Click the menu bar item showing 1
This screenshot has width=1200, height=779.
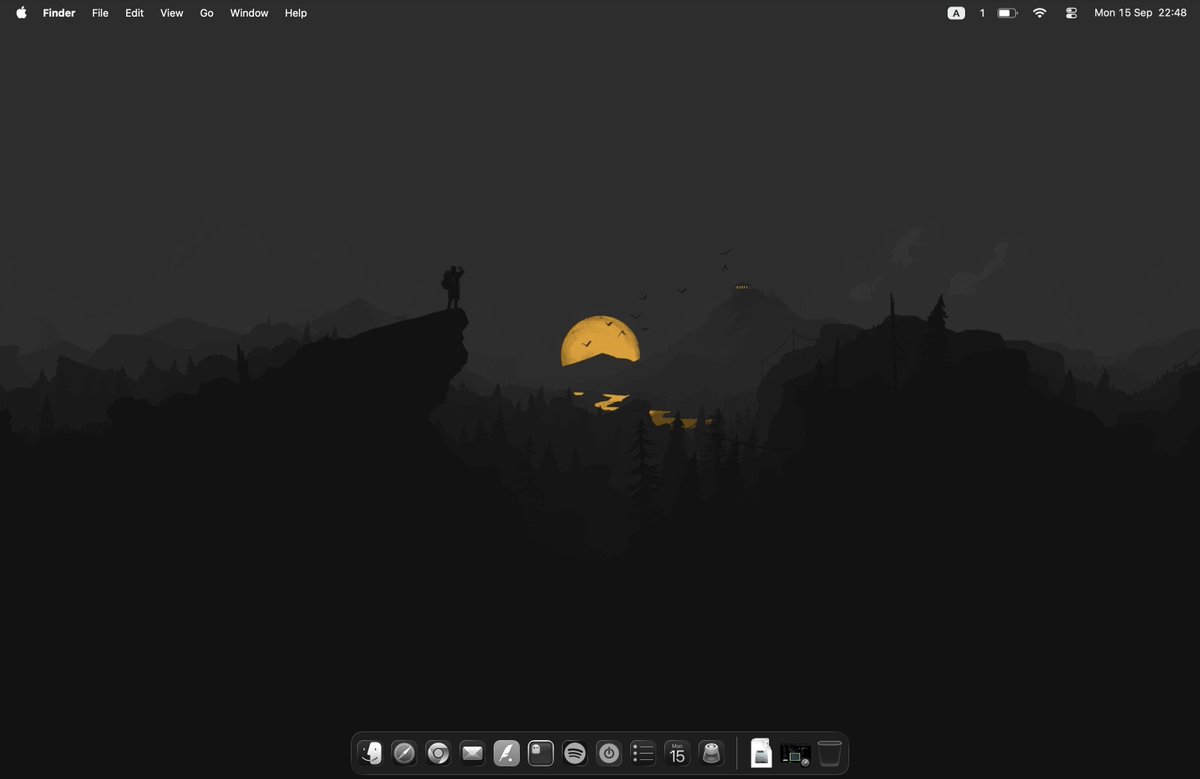[x=982, y=13]
